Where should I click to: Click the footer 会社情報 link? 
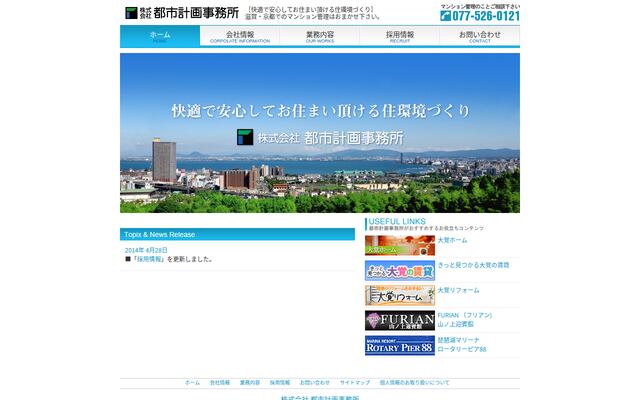[x=220, y=383]
